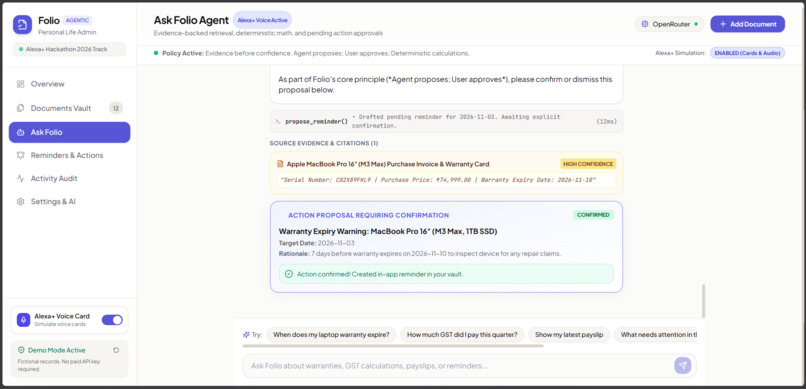Open Settings & AI
This screenshot has height=389, width=806.
pyautogui.click(x=69, y=201)
